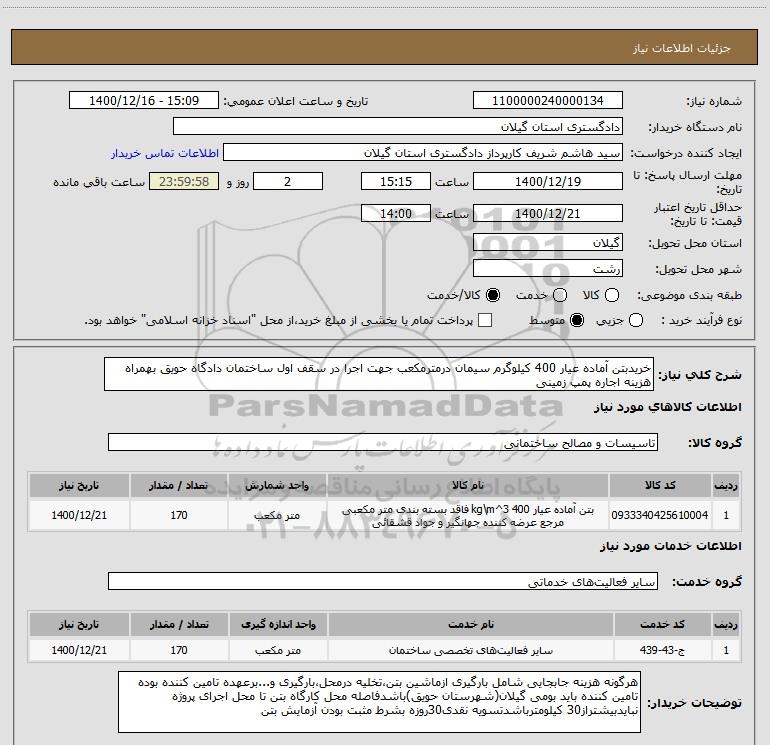This screenshot has height=745, width=770.
Task: Click the اطلاعات کالاهای مورد نیاز heading
Action: click(667, 407)
